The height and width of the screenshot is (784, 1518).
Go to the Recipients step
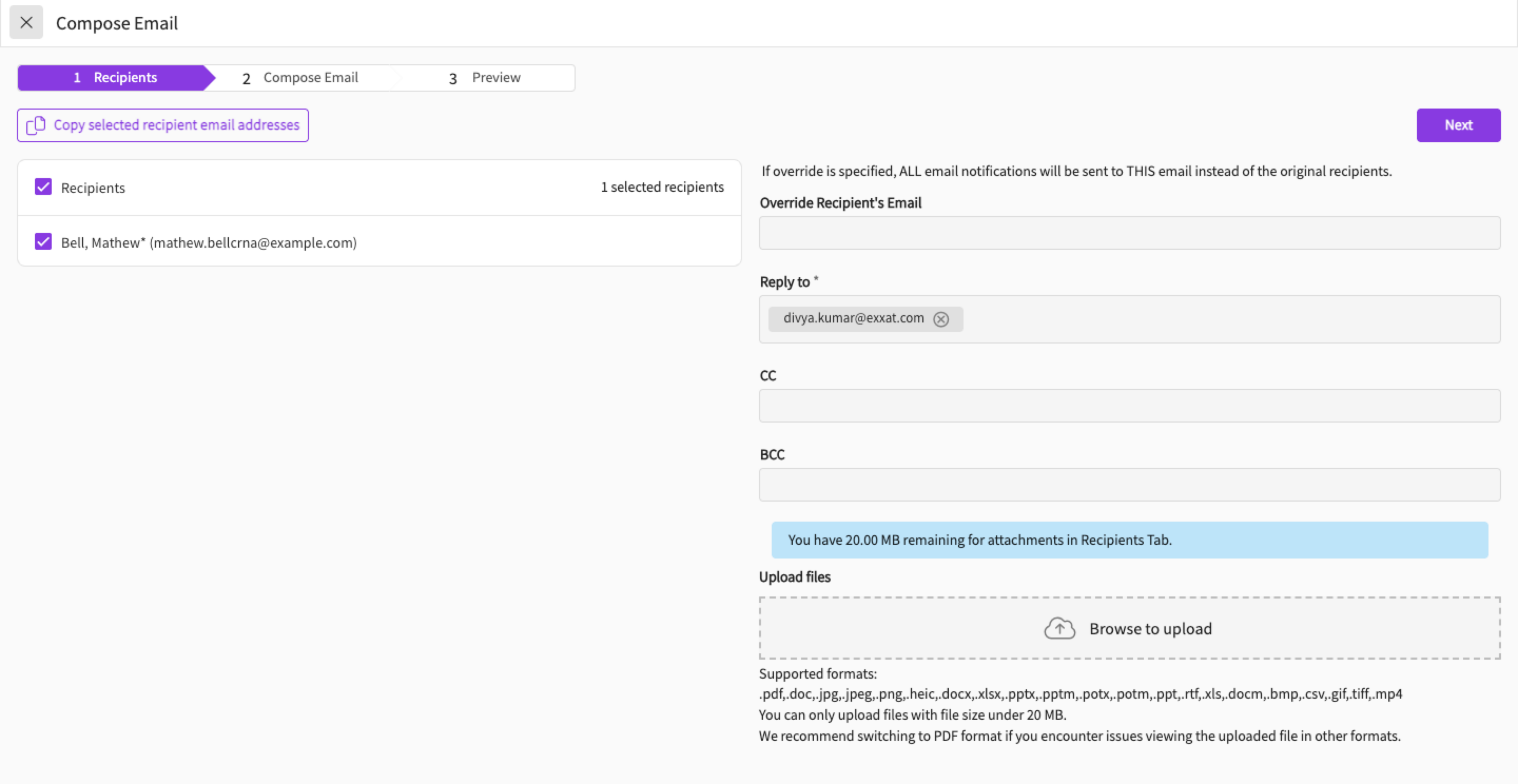tap(115, 78)
